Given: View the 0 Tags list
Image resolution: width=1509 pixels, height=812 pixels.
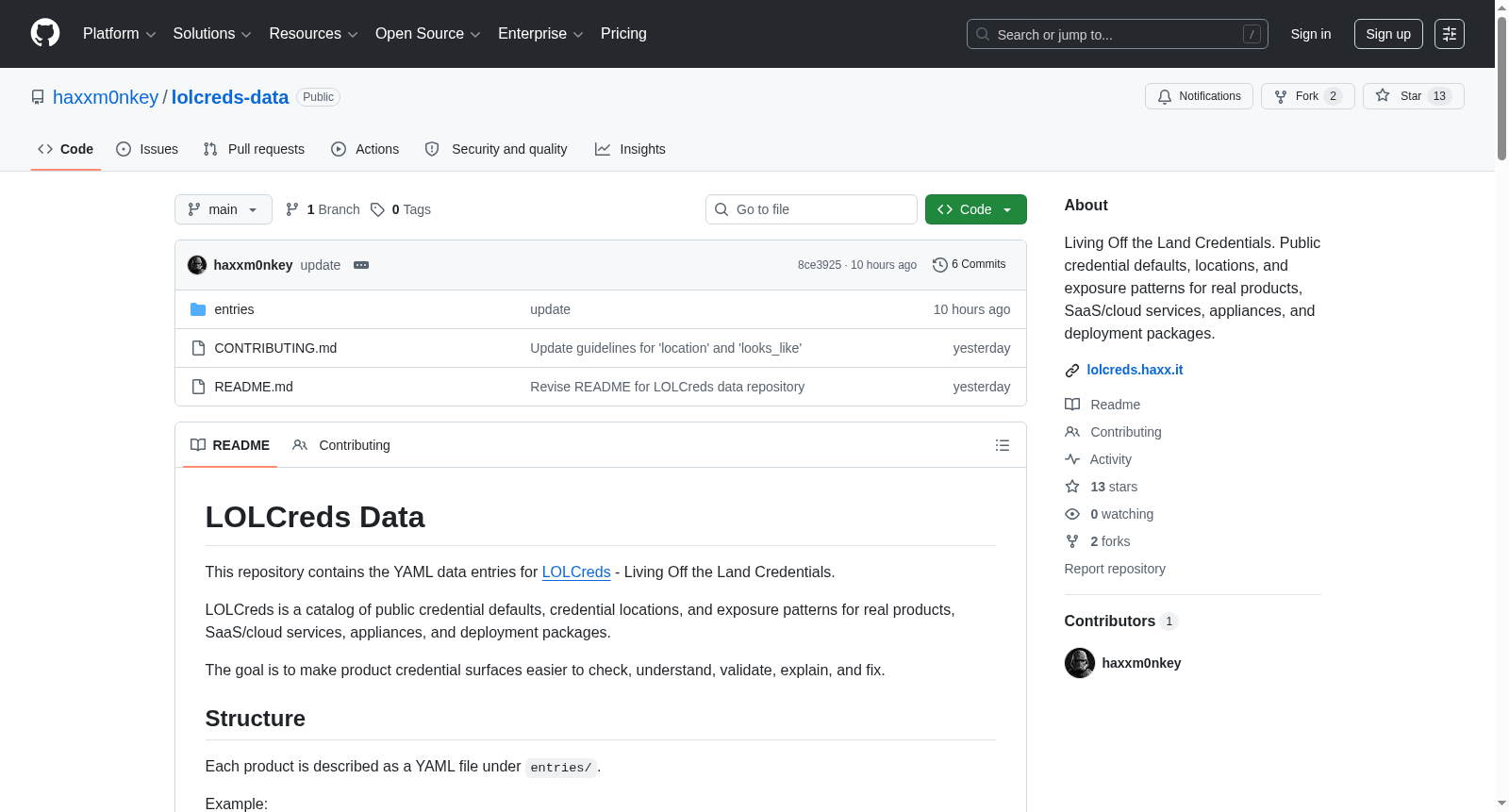Looking at the screenshot, I should pos(401,209).
